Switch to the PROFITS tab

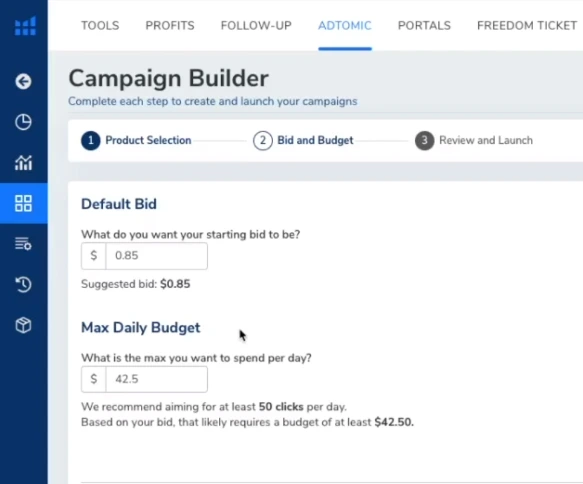tap(170, 26)
